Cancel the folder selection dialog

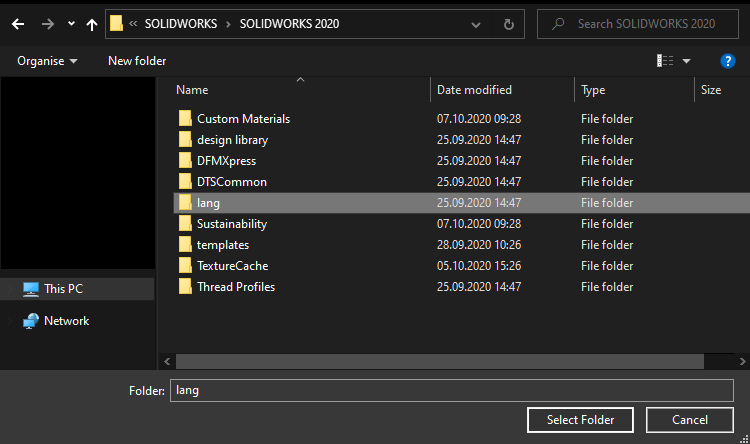click(x=690, y=419)
